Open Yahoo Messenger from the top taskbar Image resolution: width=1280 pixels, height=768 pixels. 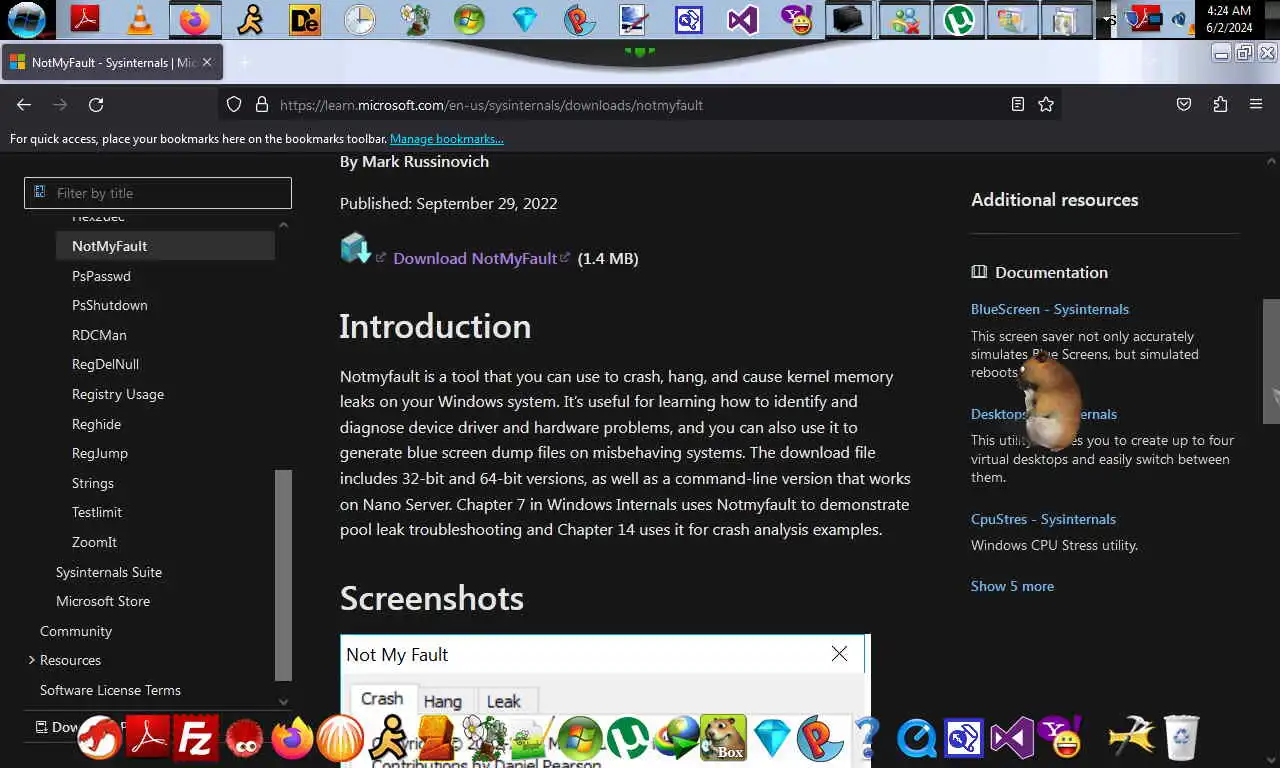[x=797, y=19]
